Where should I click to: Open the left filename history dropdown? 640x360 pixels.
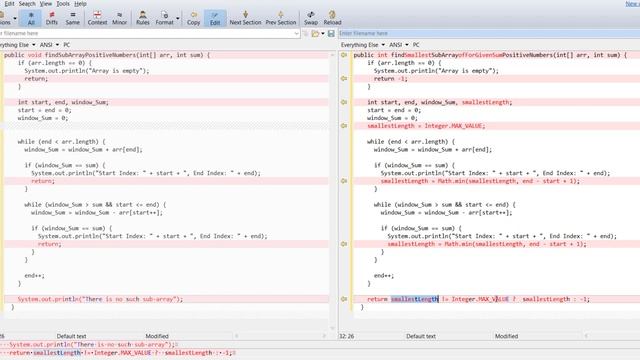[296, 33]
